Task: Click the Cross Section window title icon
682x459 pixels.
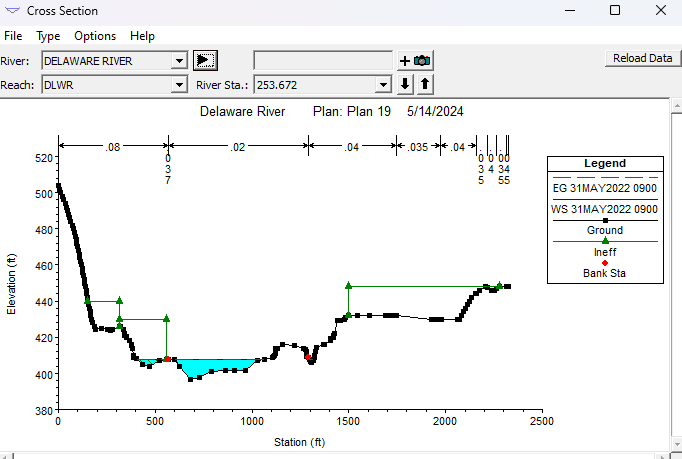Action: tap(12, 10)
